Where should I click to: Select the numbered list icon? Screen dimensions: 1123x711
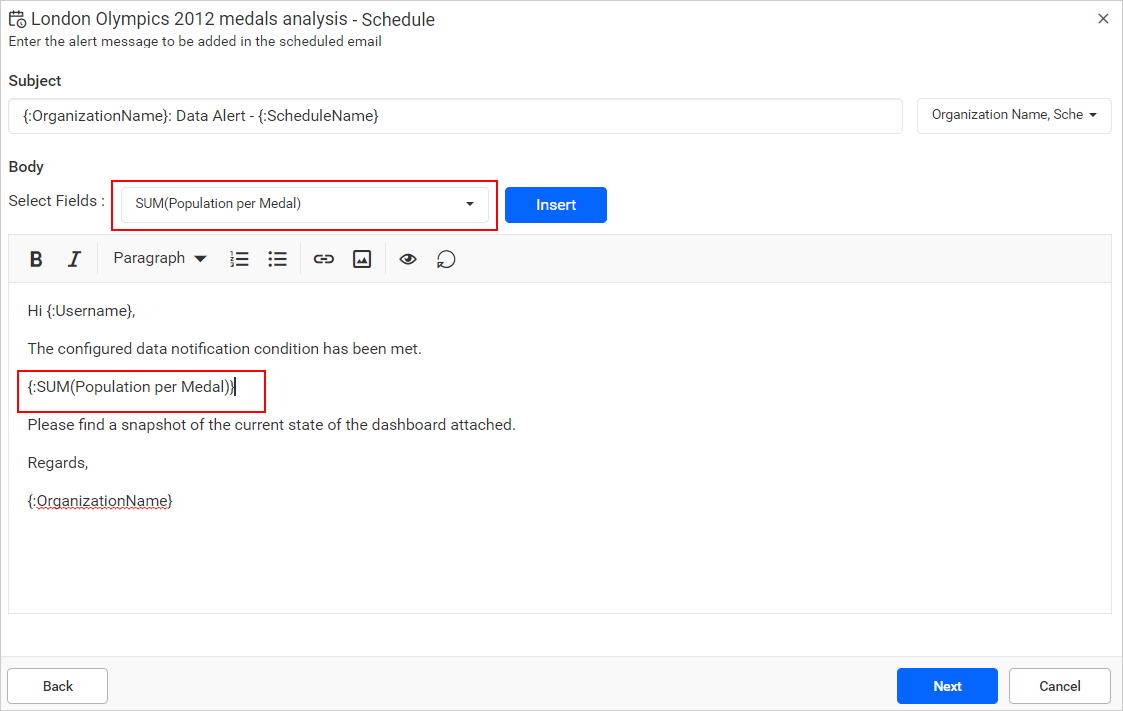click(x=239, y=258)
